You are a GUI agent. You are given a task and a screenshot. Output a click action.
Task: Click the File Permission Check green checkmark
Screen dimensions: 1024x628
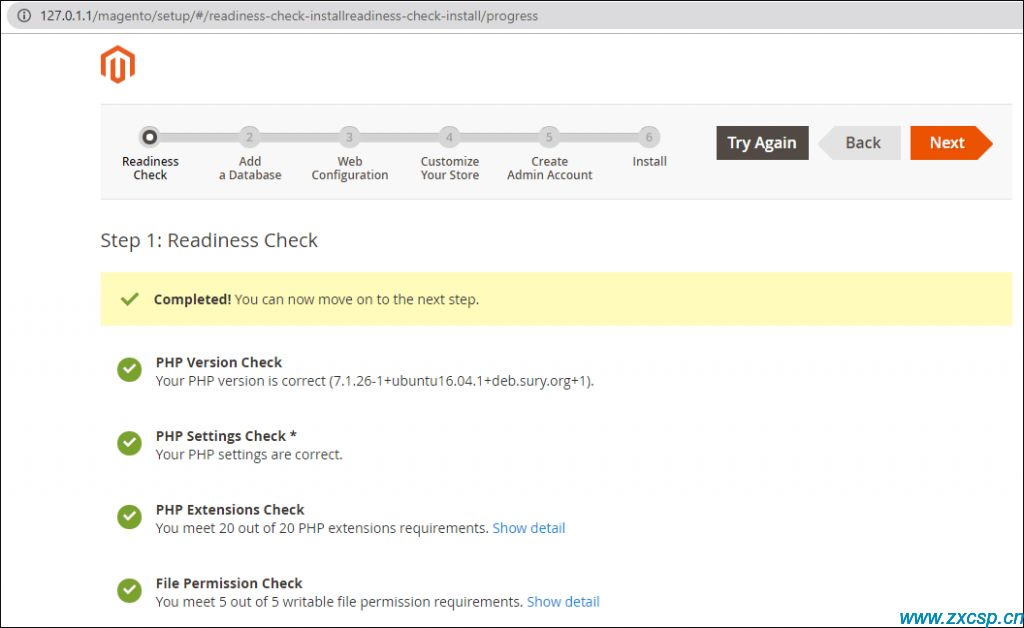(x=129, y=591)
